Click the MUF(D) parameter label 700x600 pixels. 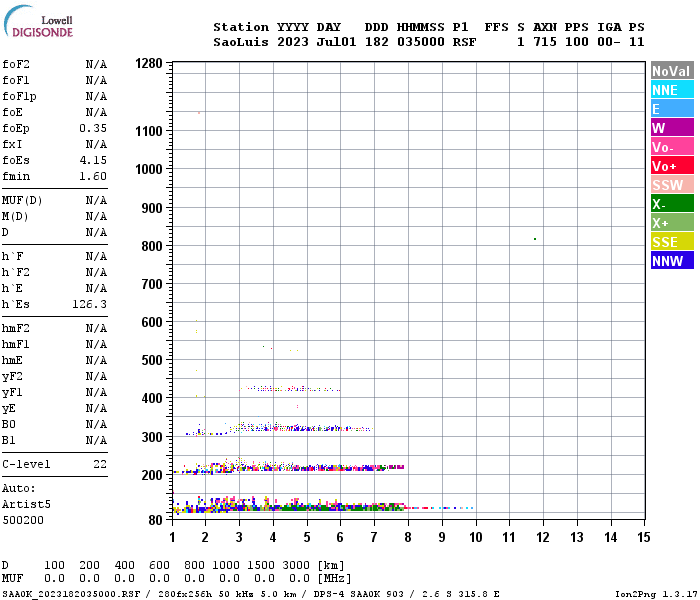point(22,200)
